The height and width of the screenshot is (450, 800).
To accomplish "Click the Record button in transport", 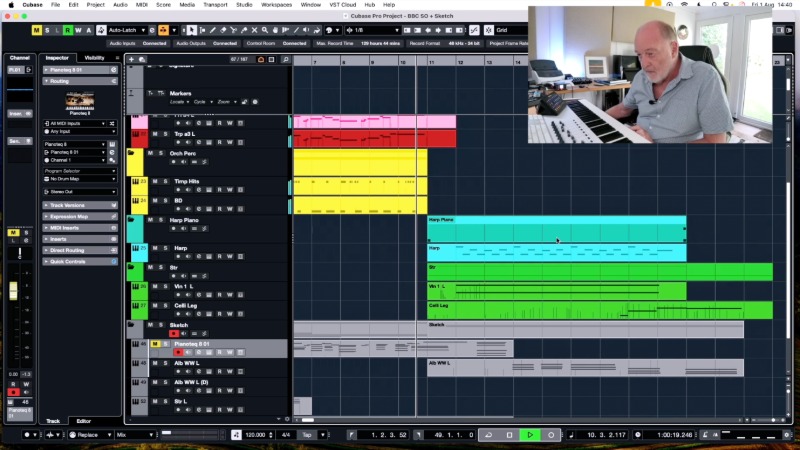I will click(550, 435).
